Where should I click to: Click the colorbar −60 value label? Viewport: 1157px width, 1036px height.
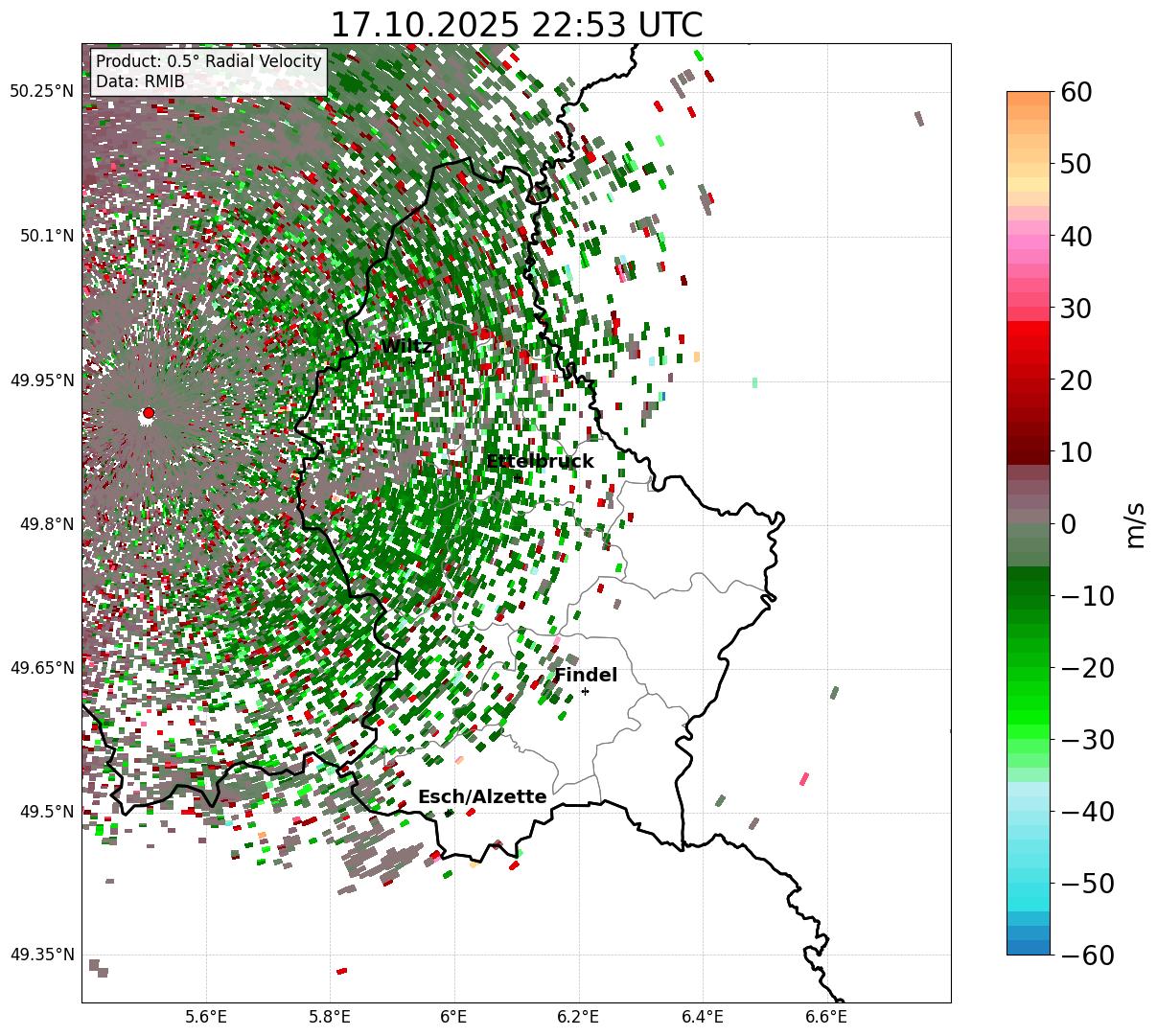coord(1087,955)
